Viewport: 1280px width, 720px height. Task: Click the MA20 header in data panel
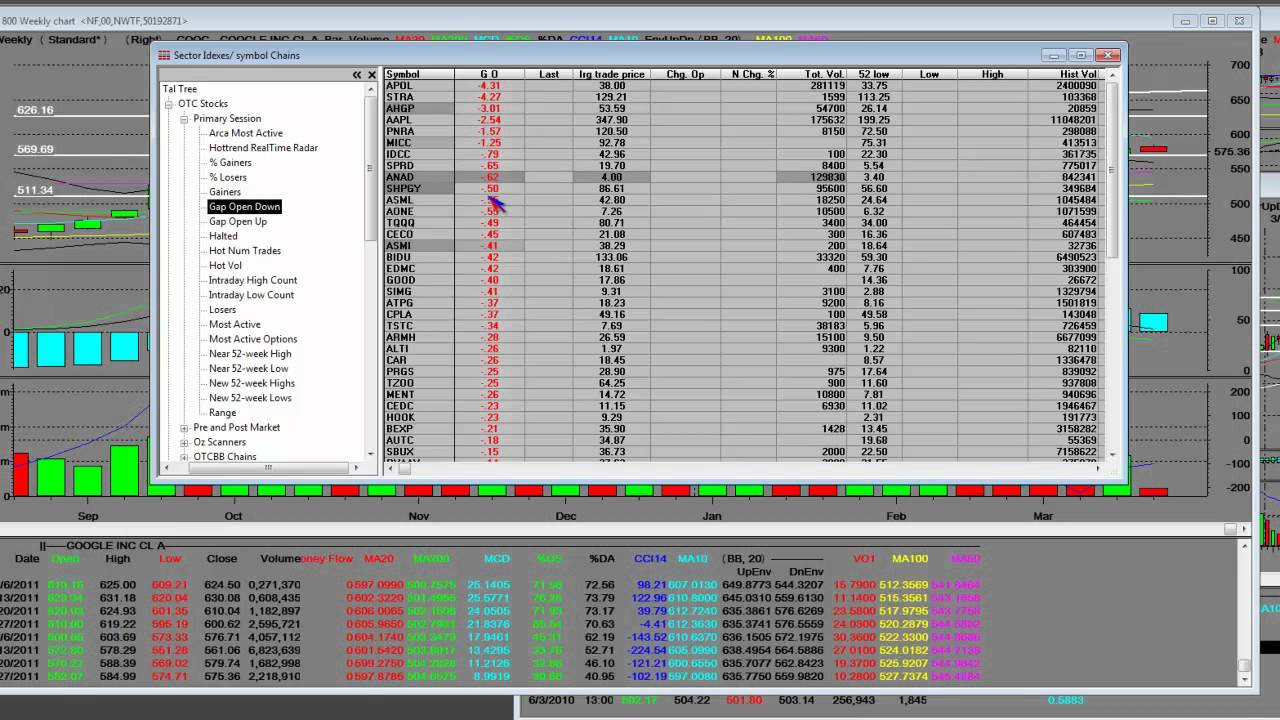379,558
